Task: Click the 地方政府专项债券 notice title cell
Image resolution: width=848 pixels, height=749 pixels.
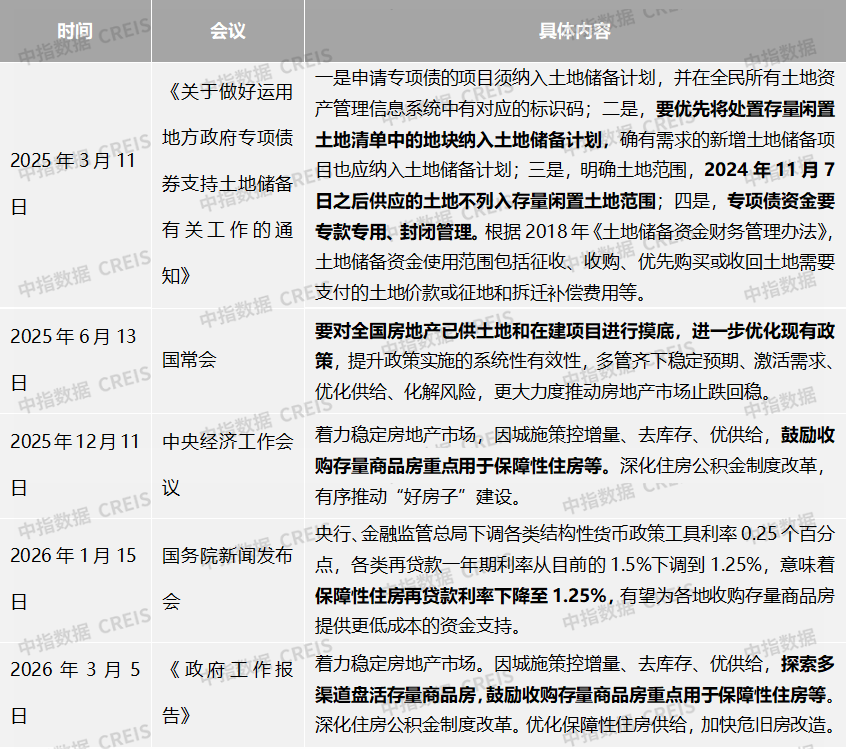Action: [x=228, y=183]
